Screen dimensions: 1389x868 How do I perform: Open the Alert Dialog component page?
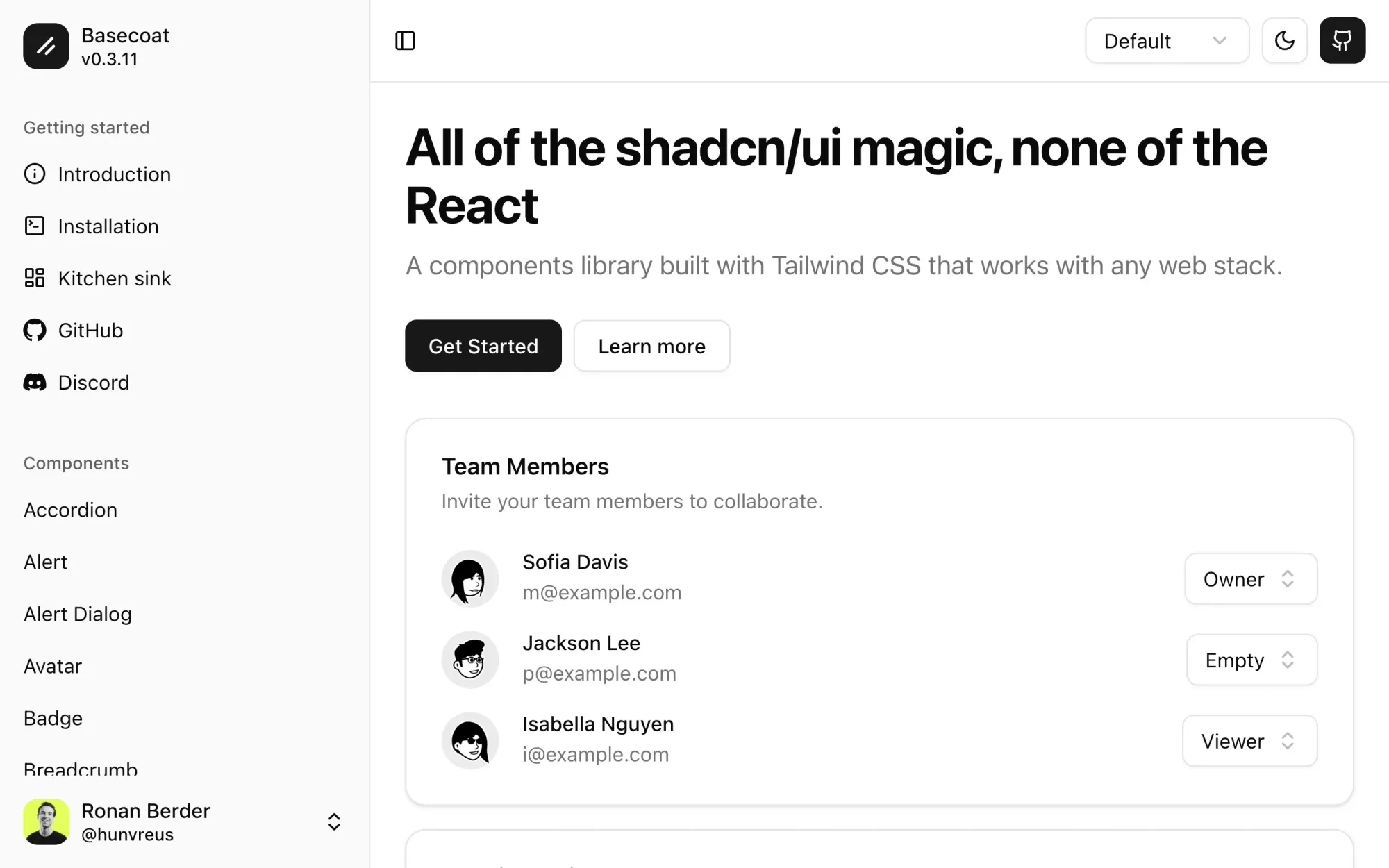pyautogui.click(x=78, y=614)
